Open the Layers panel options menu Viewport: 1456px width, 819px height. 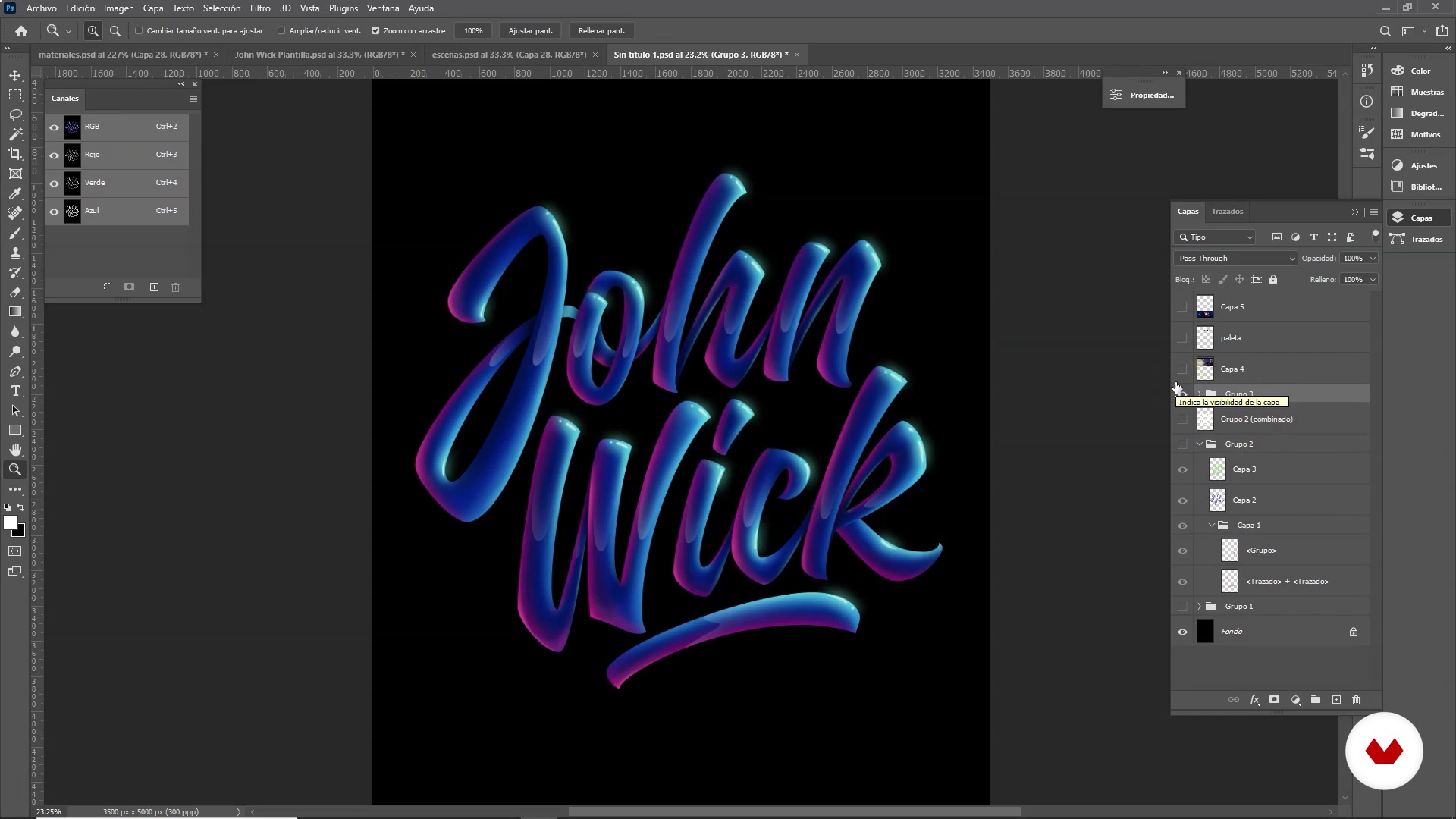[1374, 212]
